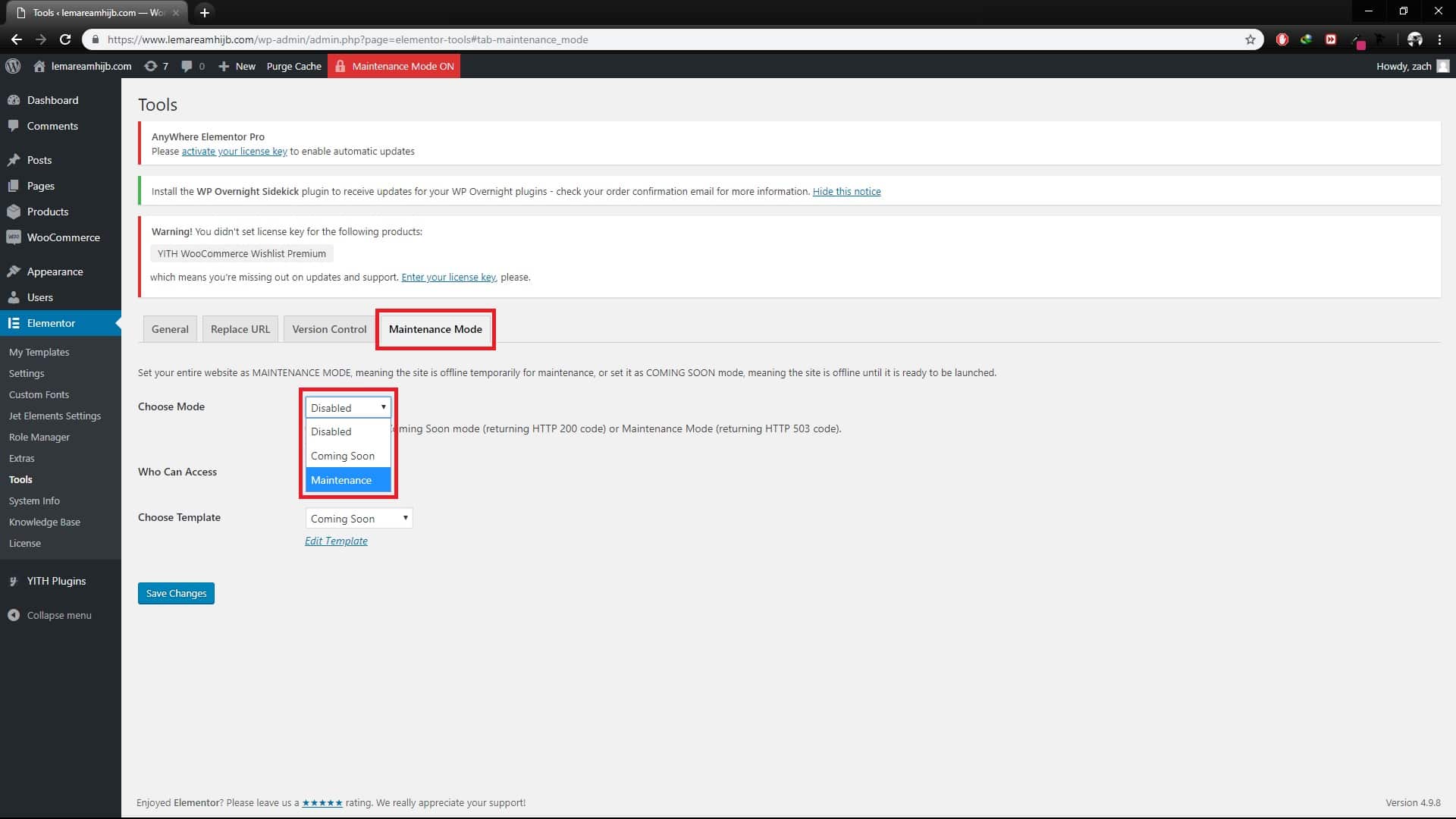Open Chrome three-dot menu
The image size is (1456, 819).
(1439, 39)
